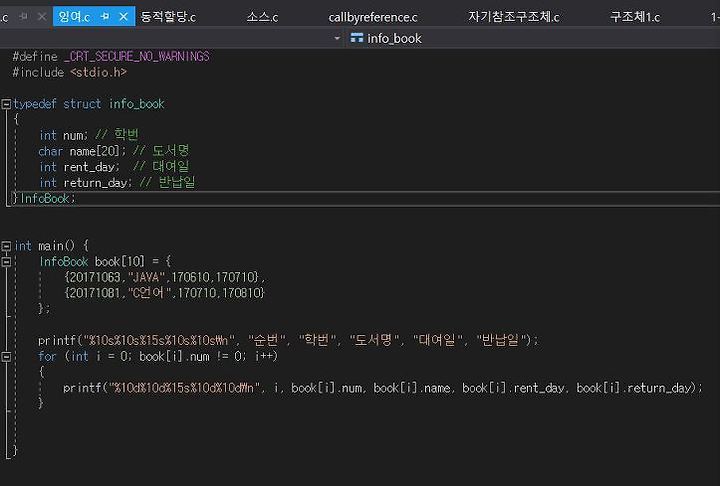Open the 자기참조구조체.c tab
This screenshot has height=486, width=720.
tap(513, 17)
